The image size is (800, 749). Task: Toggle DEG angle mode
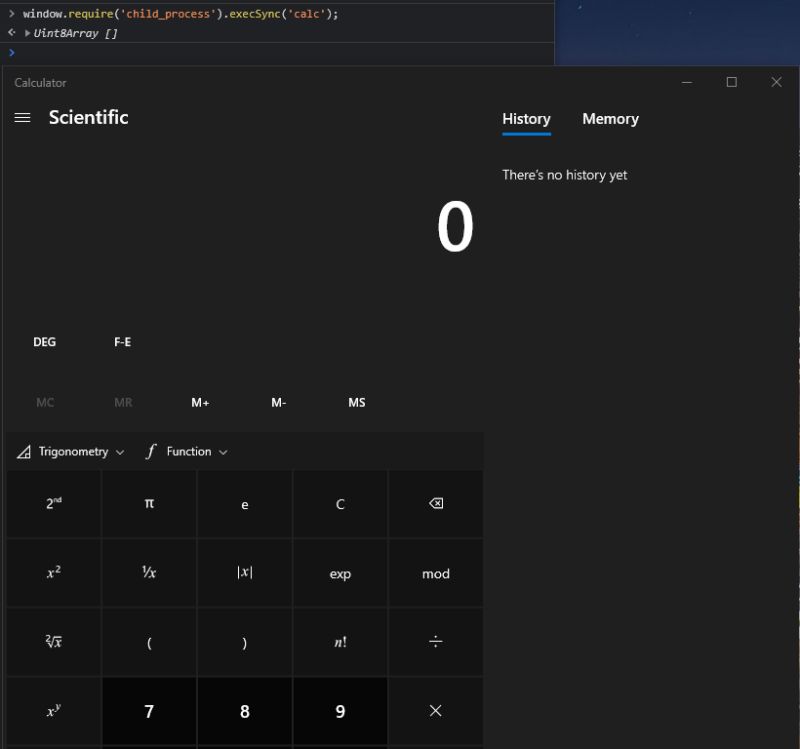pos(44,342)
